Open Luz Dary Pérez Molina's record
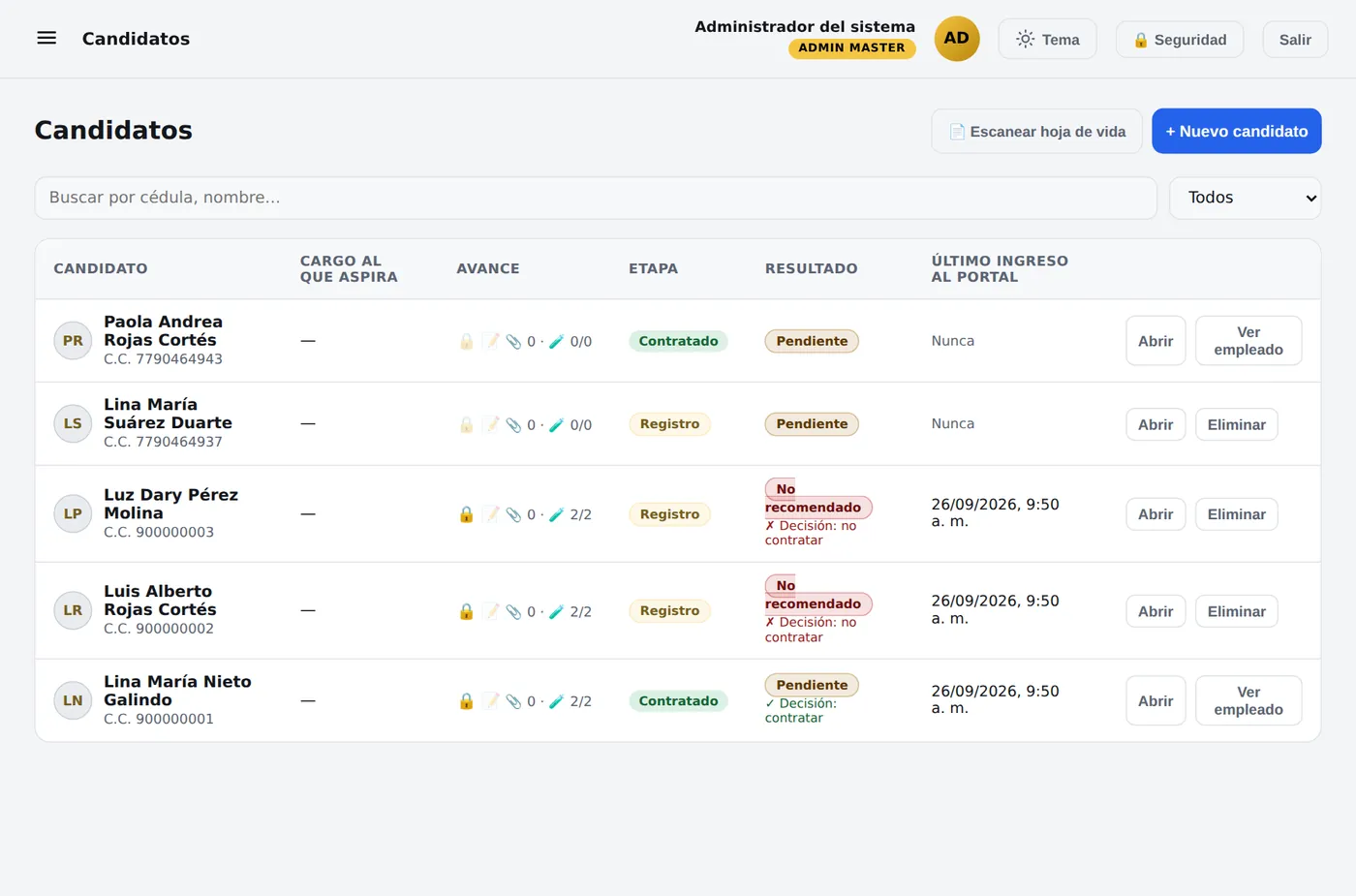Viewport: 1356px width, 896px height. point(1156,514)
